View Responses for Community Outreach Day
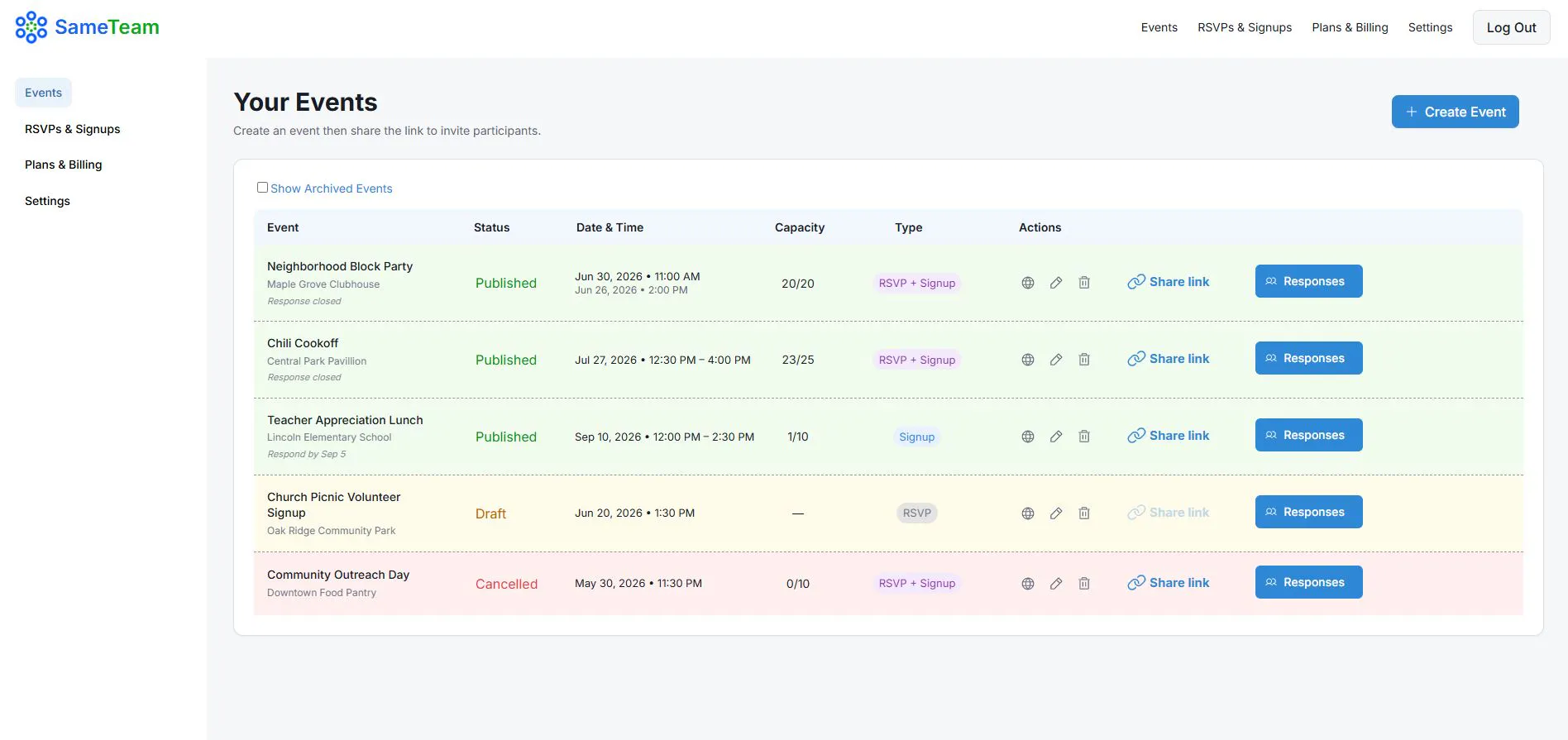Image resolution: width=1568 pixels, height=740 pixels. pos(1308,582)
